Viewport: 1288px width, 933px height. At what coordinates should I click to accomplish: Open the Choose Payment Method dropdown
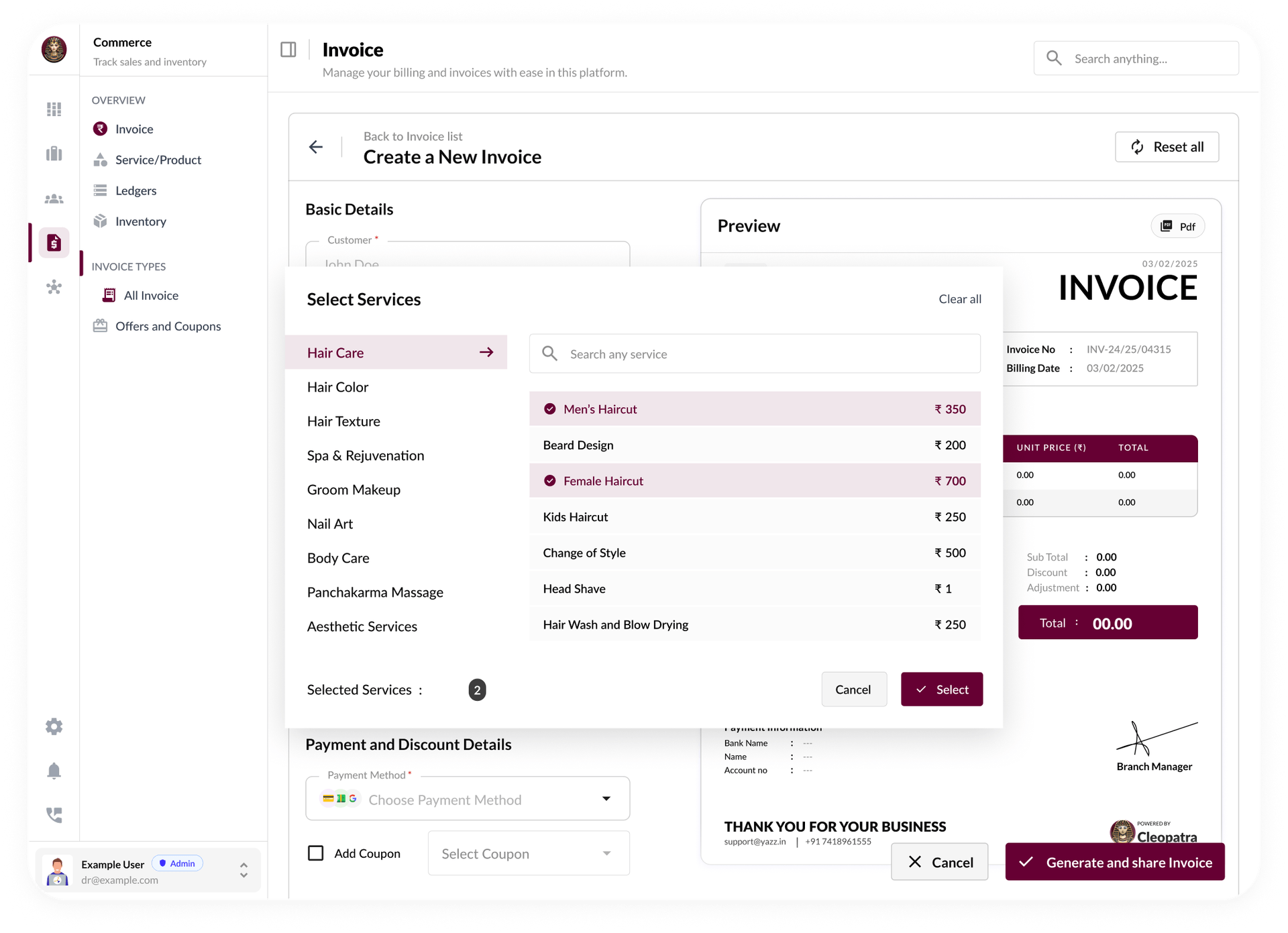pyautogui.click(x=467, y=799)
